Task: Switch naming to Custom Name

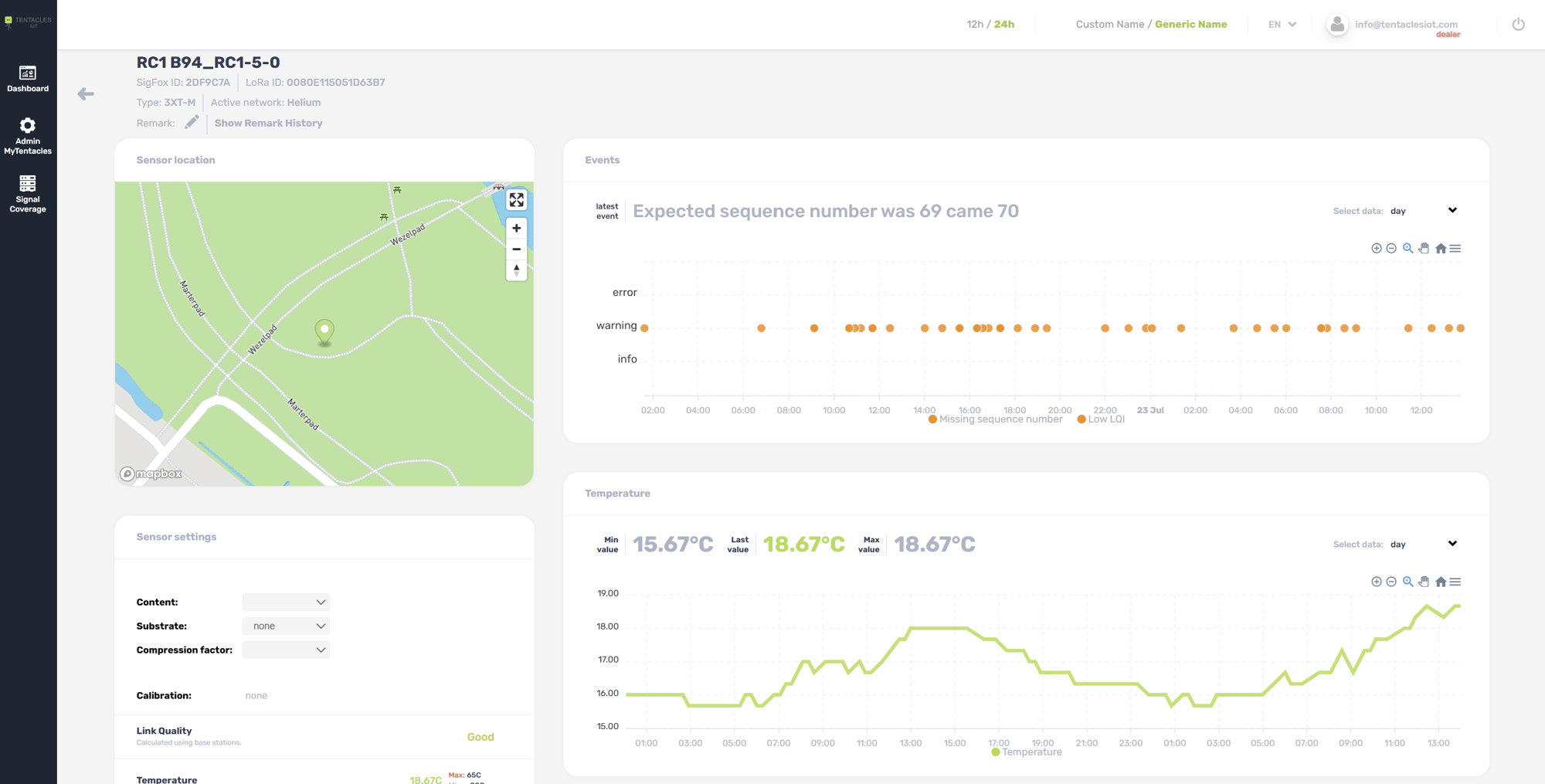Action: 1110,24
